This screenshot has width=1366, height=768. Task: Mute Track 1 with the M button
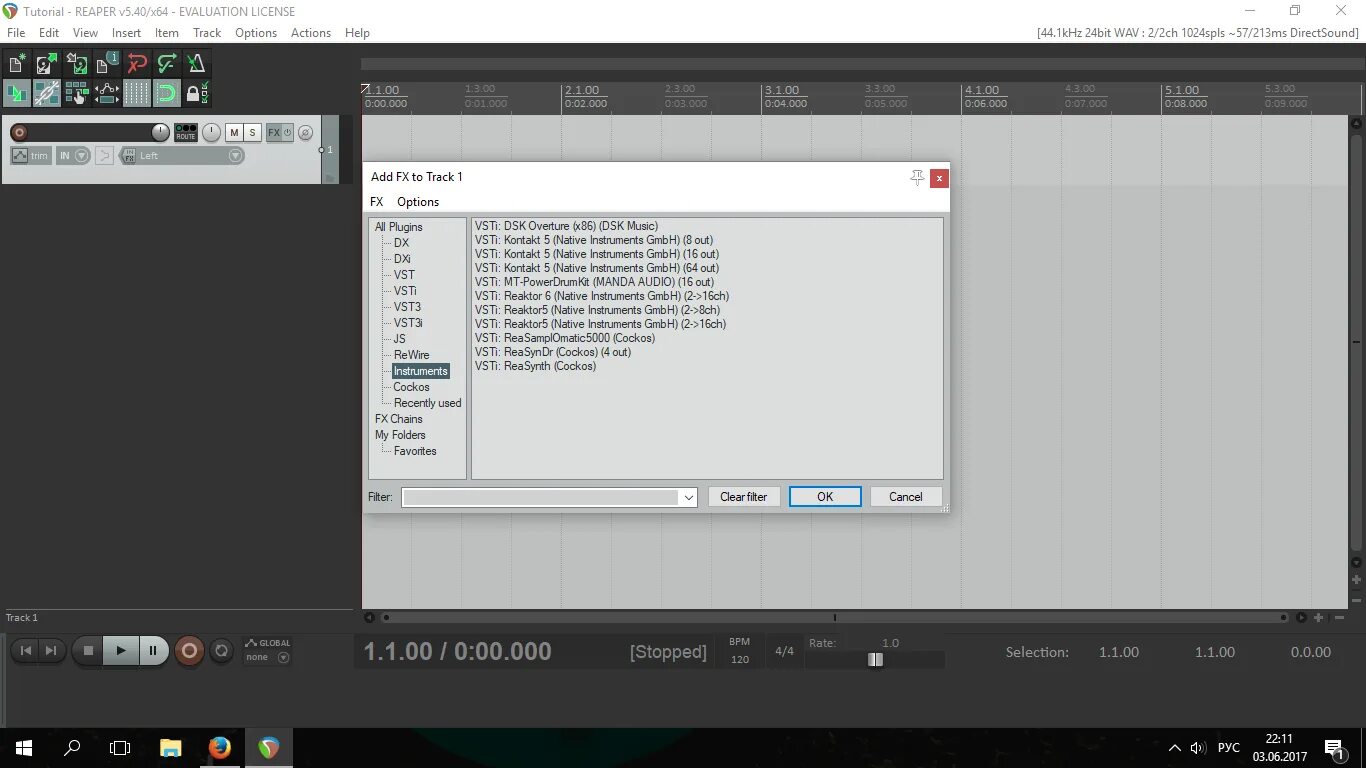tap(234, 132)
